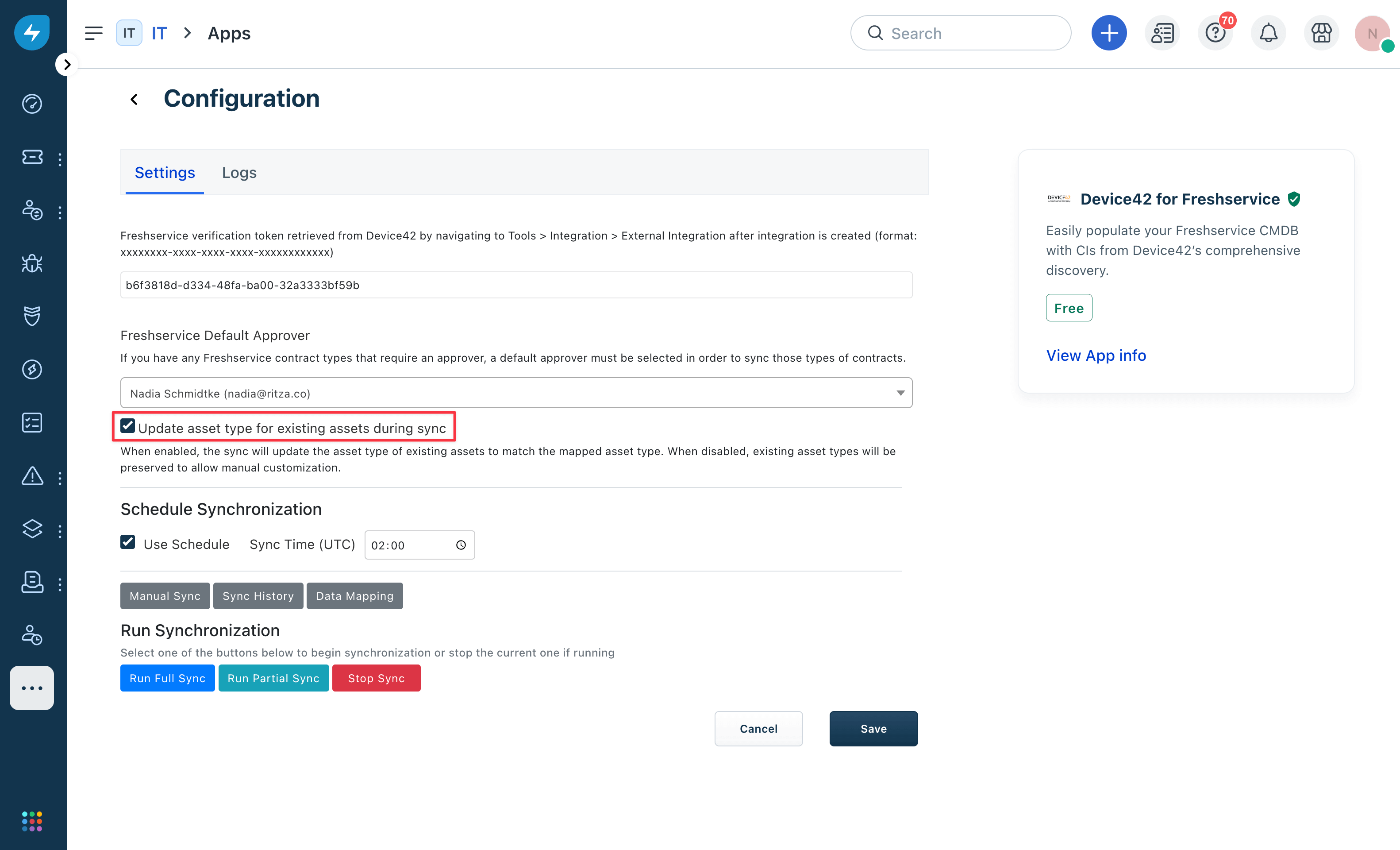Open the notifications bell in the top bar

tap(1268, 32)
